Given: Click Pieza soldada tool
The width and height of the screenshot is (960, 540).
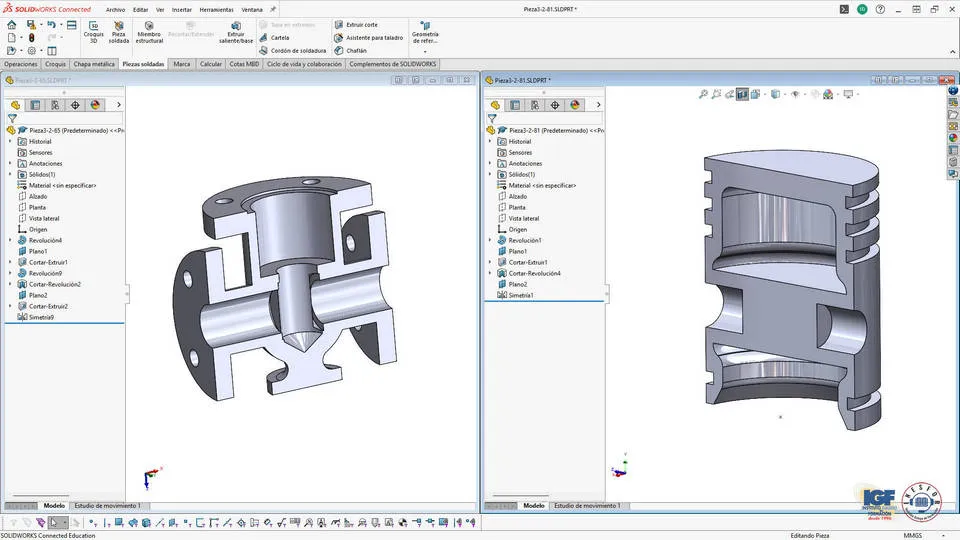Looking at the screenshot, I should pyautogui.click(x=119, y=32).
